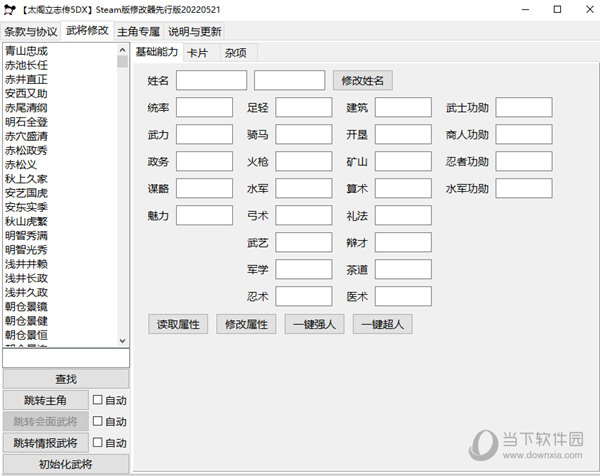Select 浅井长政 in the general list
600x476 pixels.
[26, 278]
